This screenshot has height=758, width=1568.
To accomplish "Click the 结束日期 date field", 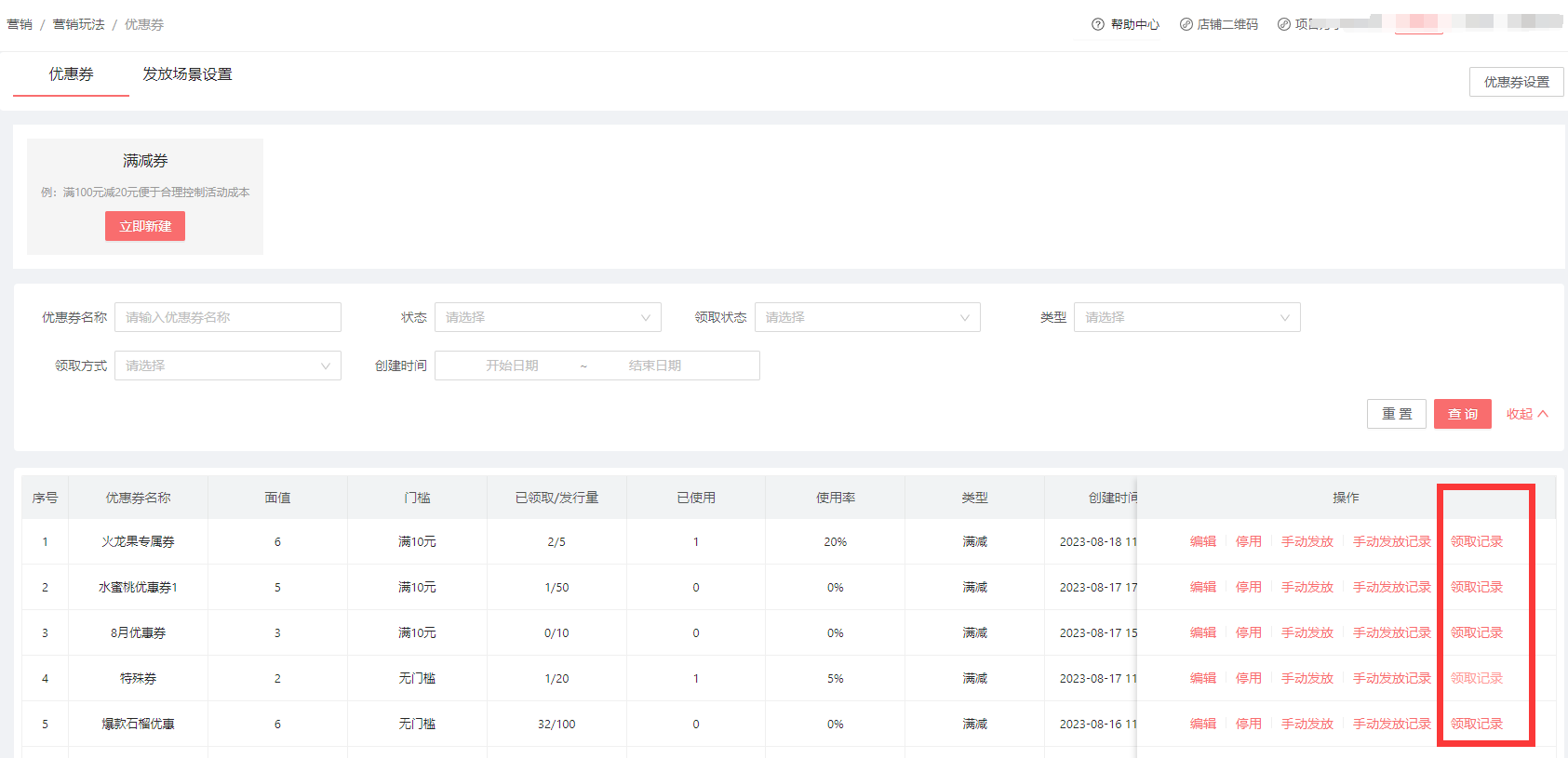I will [x=654, y=366].
